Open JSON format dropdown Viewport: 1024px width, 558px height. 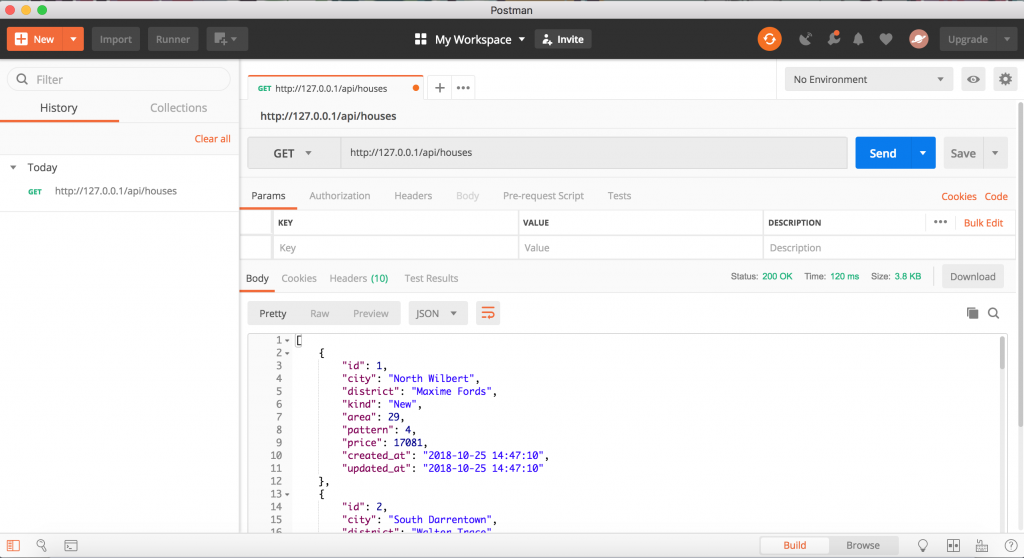pos(437,314)
